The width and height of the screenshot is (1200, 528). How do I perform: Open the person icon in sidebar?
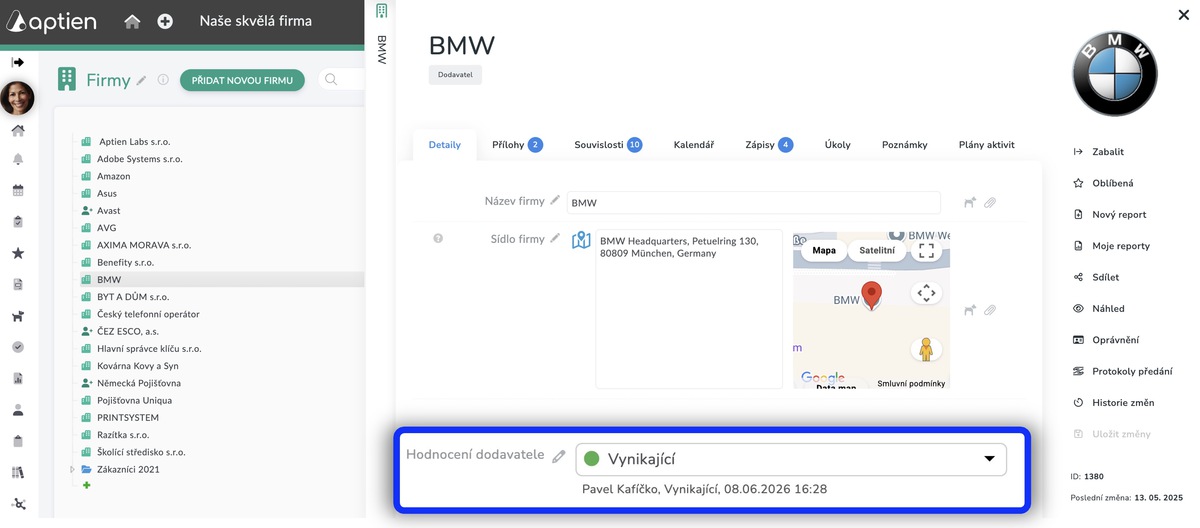click(17, 409)
